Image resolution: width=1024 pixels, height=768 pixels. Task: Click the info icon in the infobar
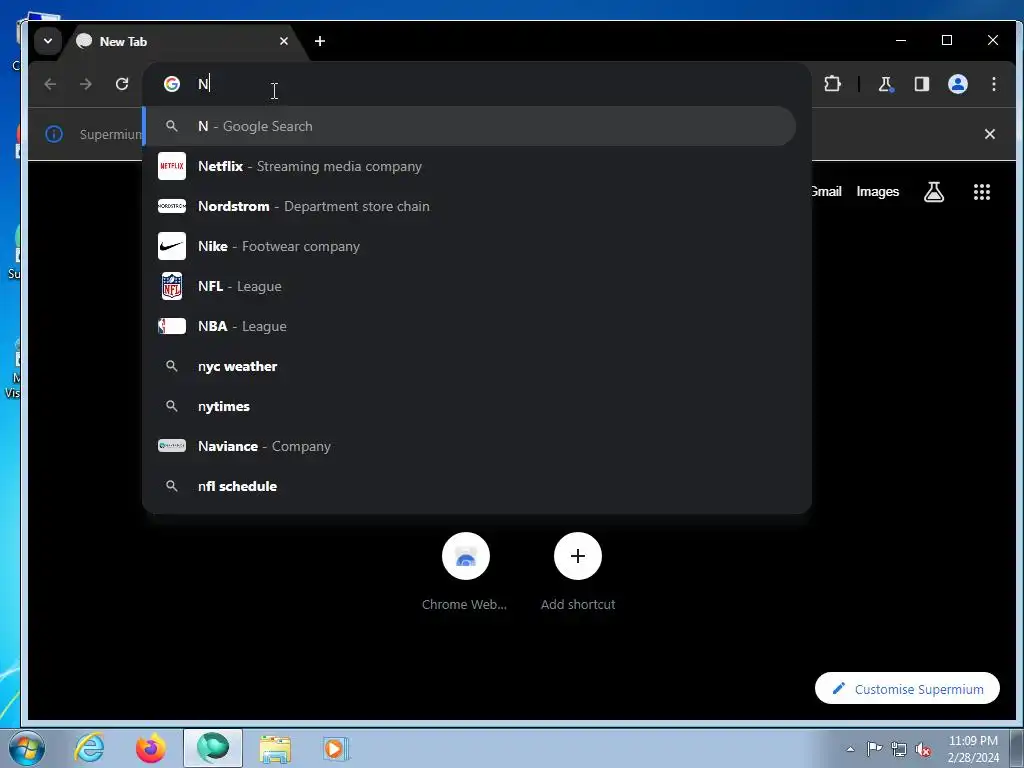pyautogui.click(x=54, y=134)
